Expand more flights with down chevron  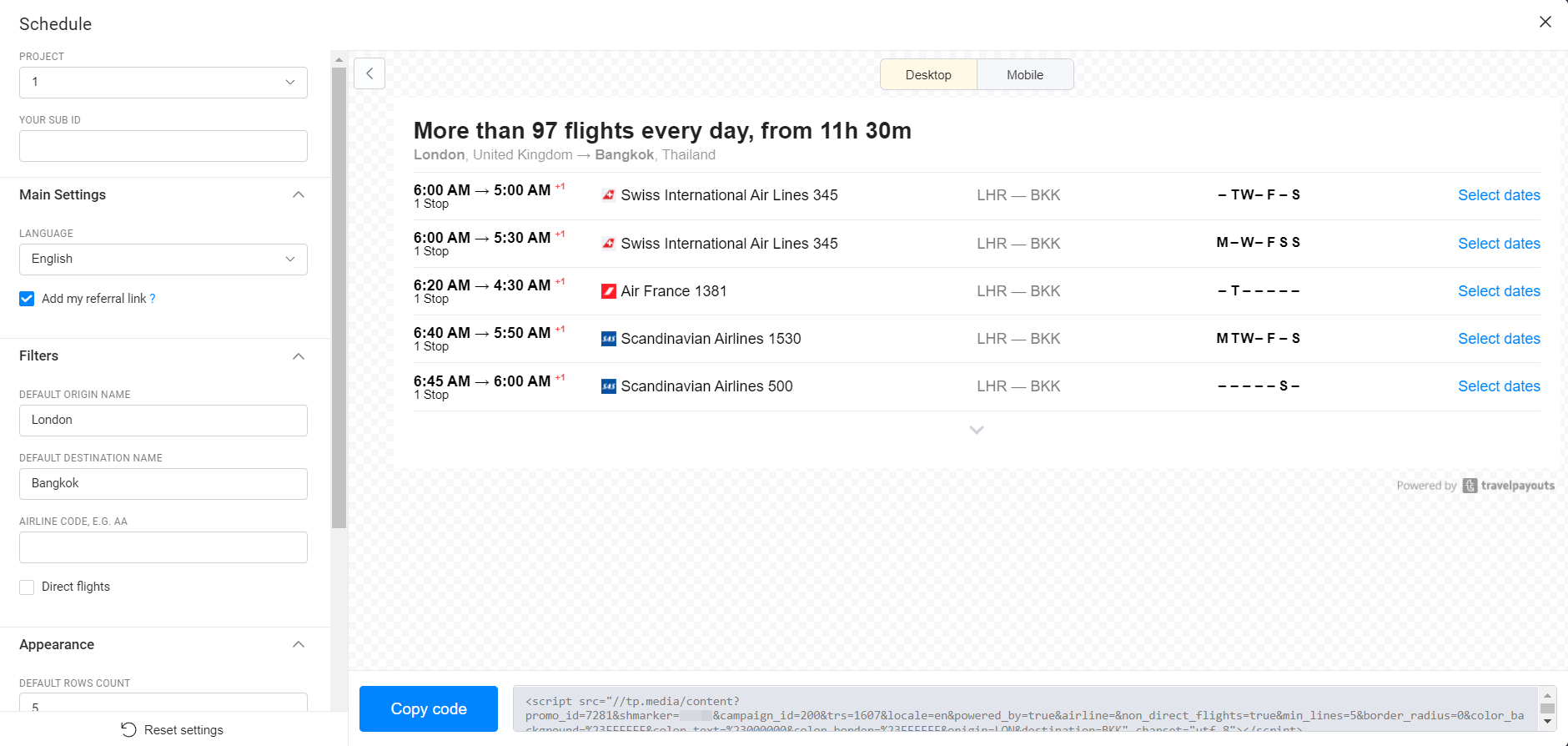tap(977, 430)
